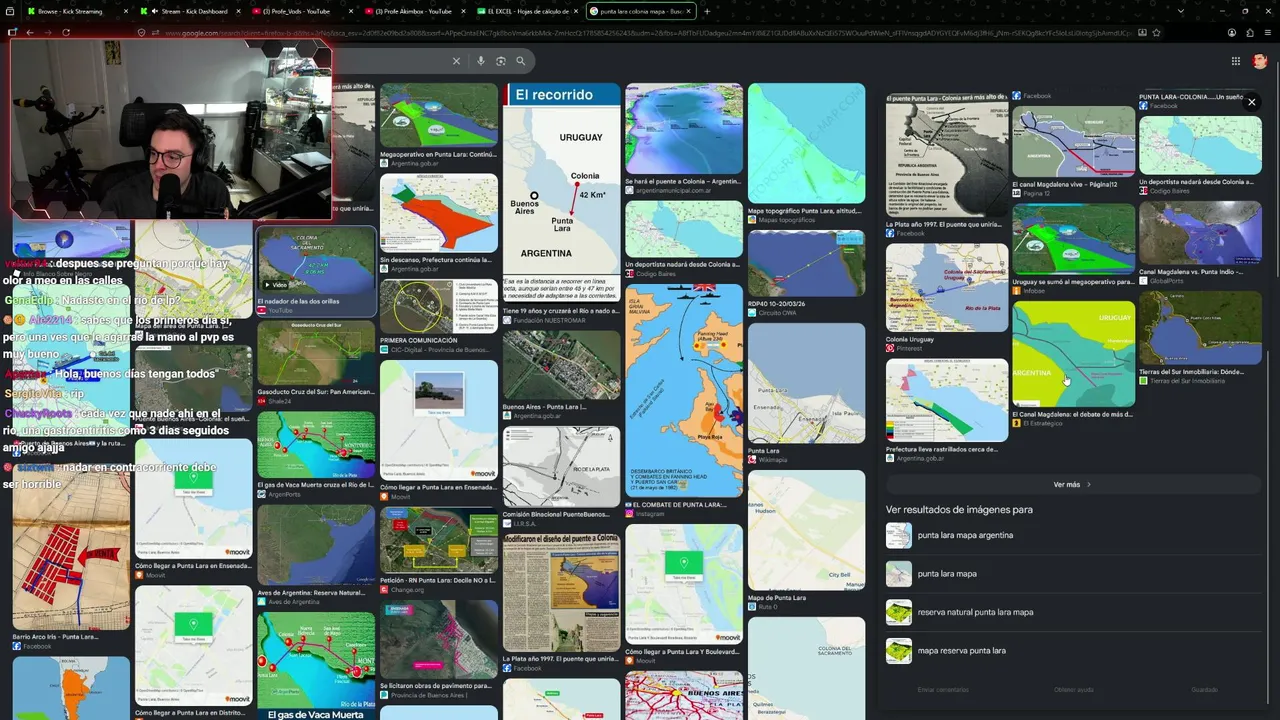Open 'Prefectura lleva rastrillados' image in side panel
This screenshot has width=1280, height=720.
click(x=947, y=400)
